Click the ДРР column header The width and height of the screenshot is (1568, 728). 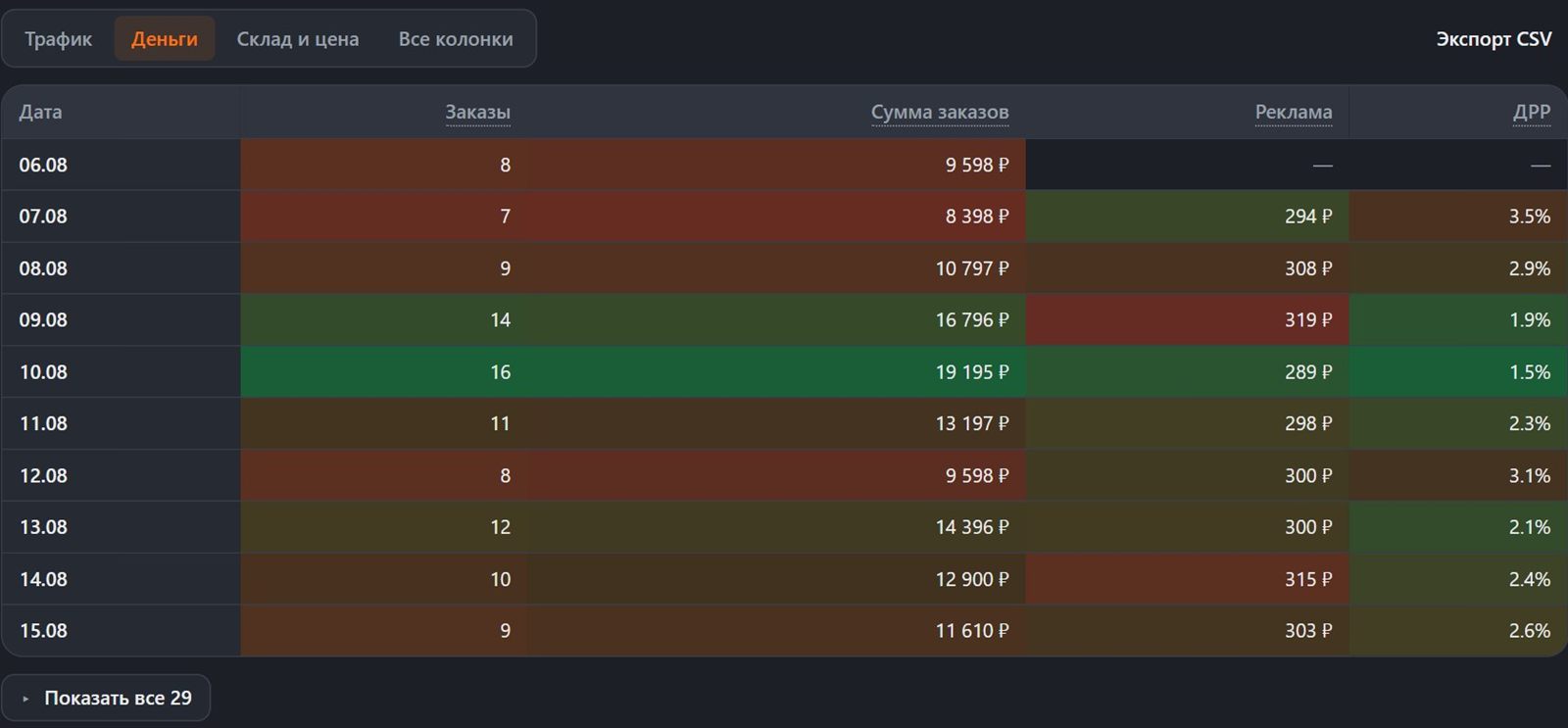pos(1532,112)
